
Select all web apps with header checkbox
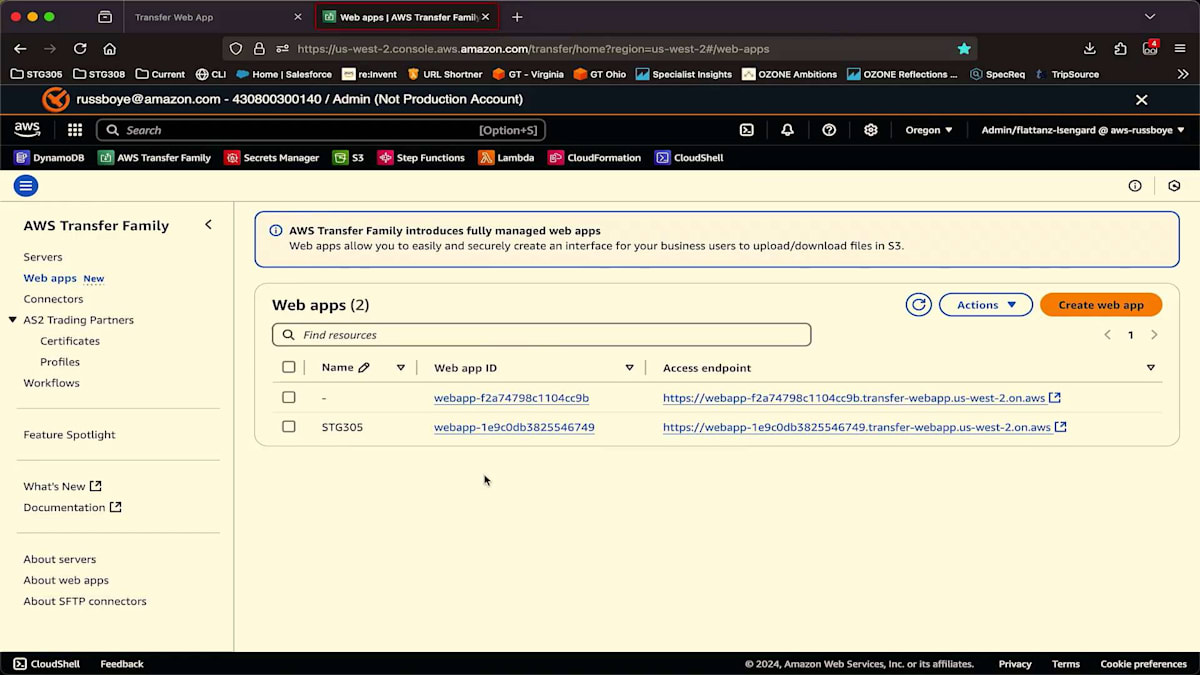tap(289, 367)
